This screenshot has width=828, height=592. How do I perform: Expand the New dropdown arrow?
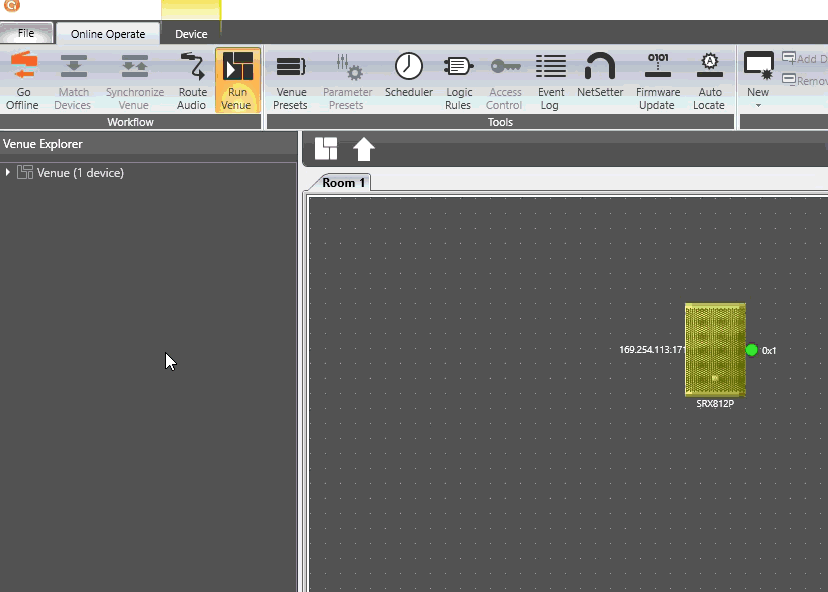point(758,105)
